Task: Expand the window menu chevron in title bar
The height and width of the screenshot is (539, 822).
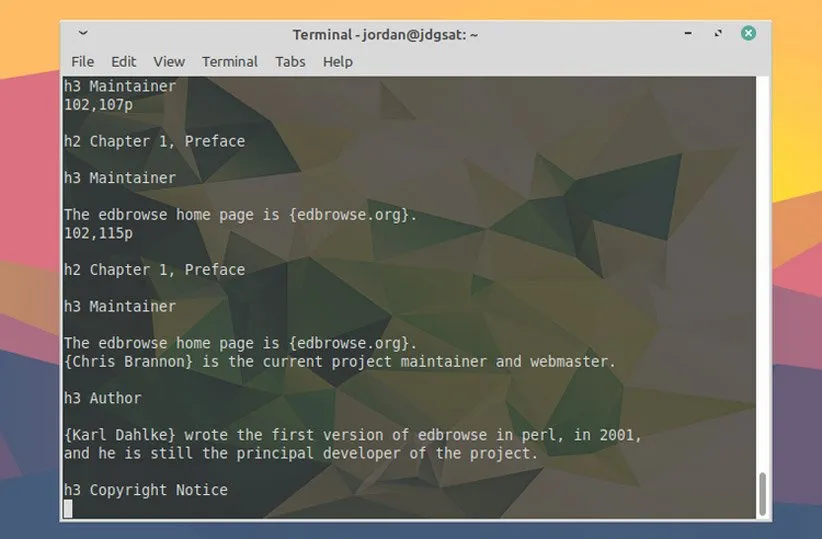Action: tap(83, 33)
